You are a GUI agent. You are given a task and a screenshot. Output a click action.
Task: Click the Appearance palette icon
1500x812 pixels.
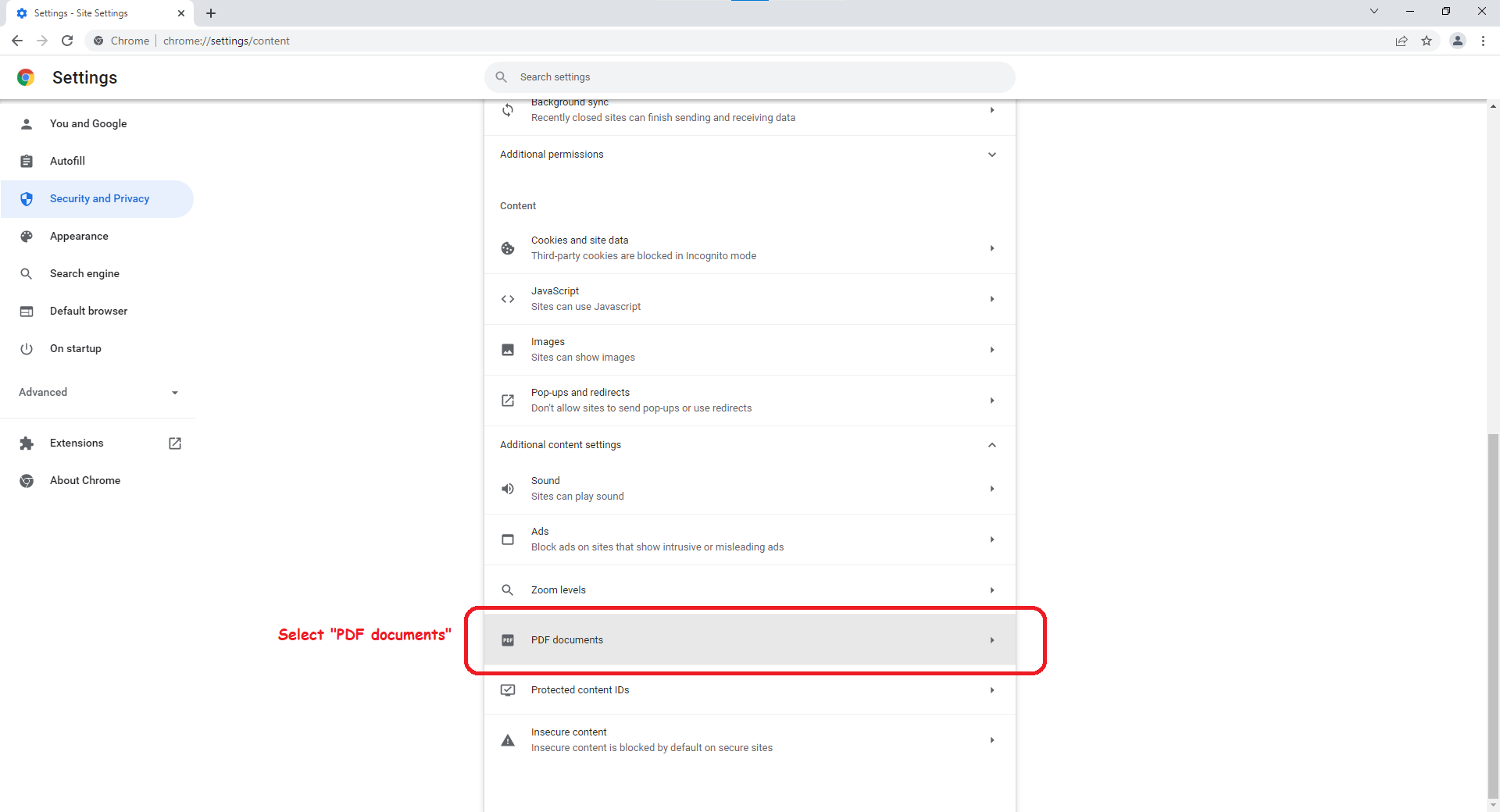pos(27,236)
